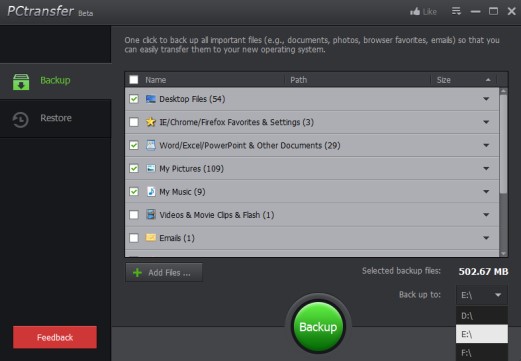The height and width of the screenshot is (361, 521).
Task: Click the Add Files button
Action: [164, 273]
